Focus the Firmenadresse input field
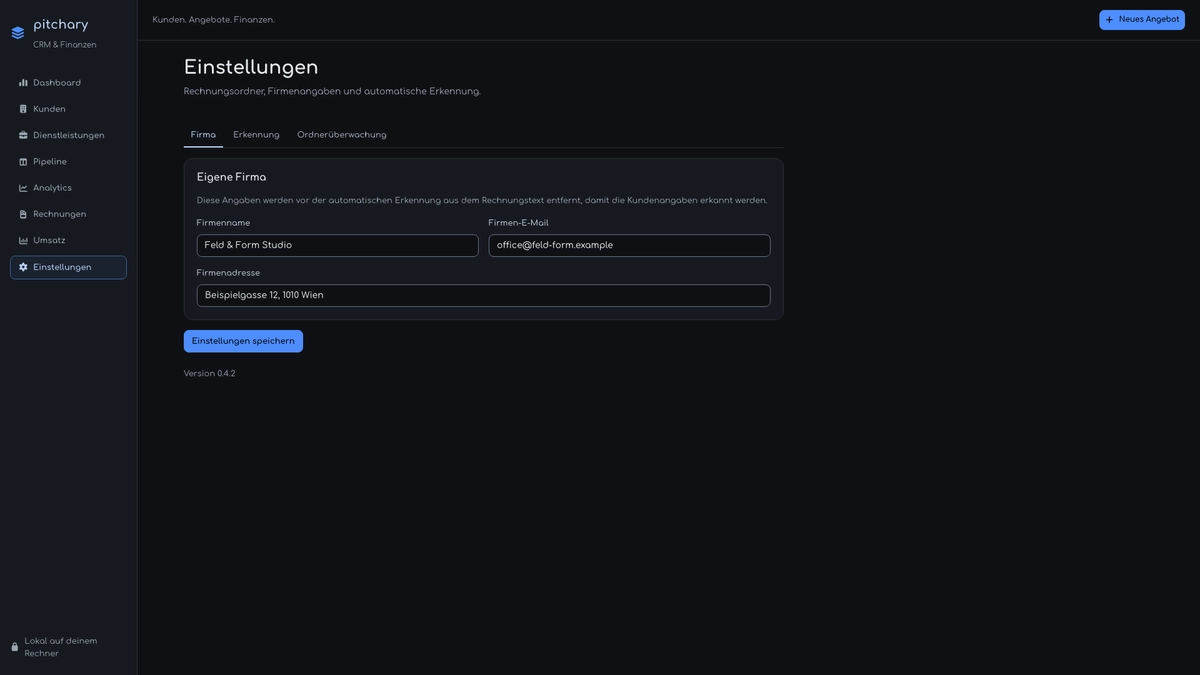 tap(484, 295)
